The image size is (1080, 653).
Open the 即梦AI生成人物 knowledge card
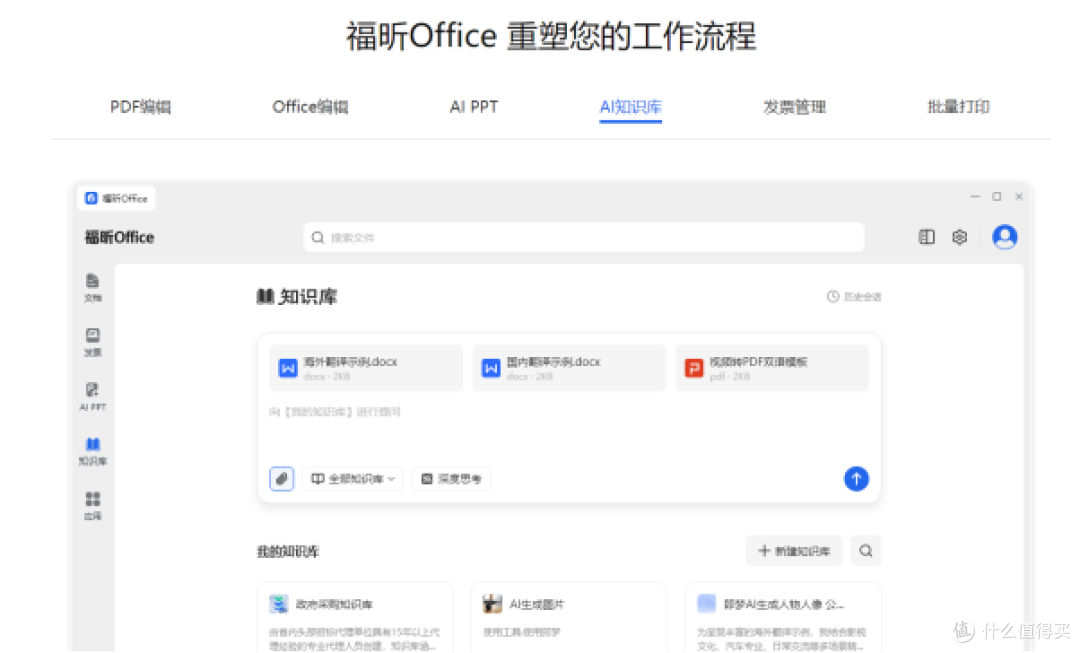coord(783,617)
